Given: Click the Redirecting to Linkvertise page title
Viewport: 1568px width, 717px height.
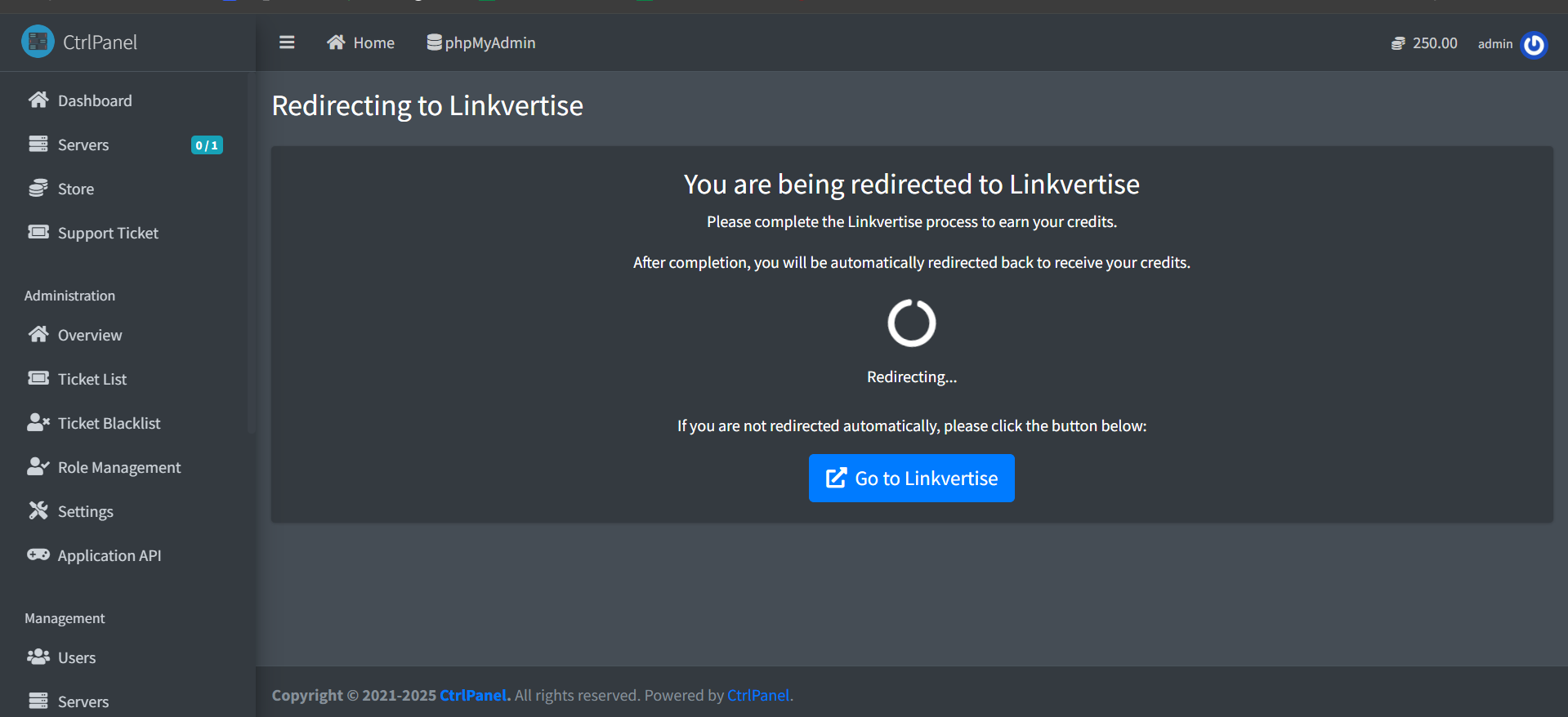Looking at the screenshot, I should click(x=427, y=105).
